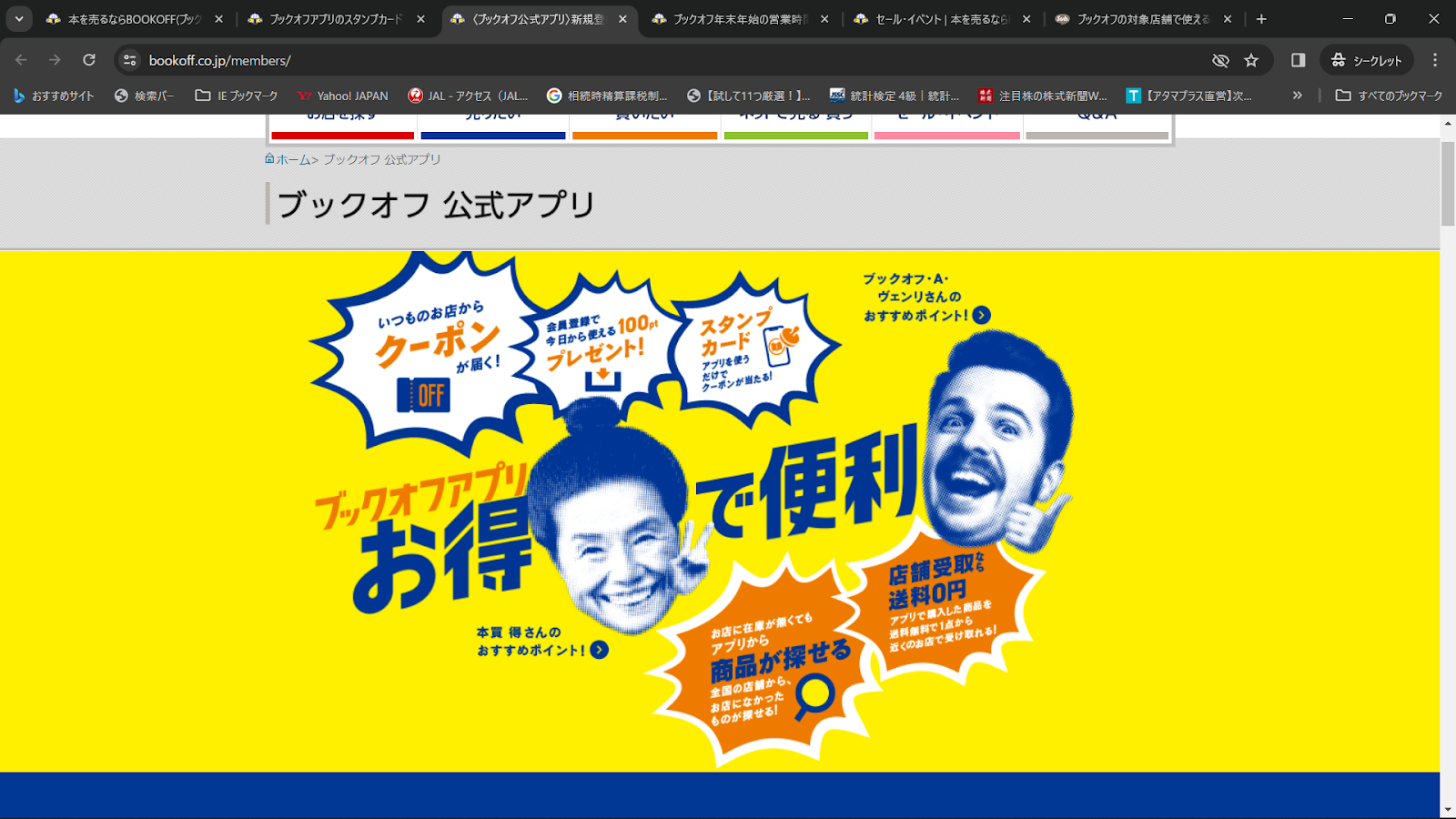The image size is (1456, 819).
Task: Click the magnifying glass in 商品が探せる
Action: (x=814, y=696)
